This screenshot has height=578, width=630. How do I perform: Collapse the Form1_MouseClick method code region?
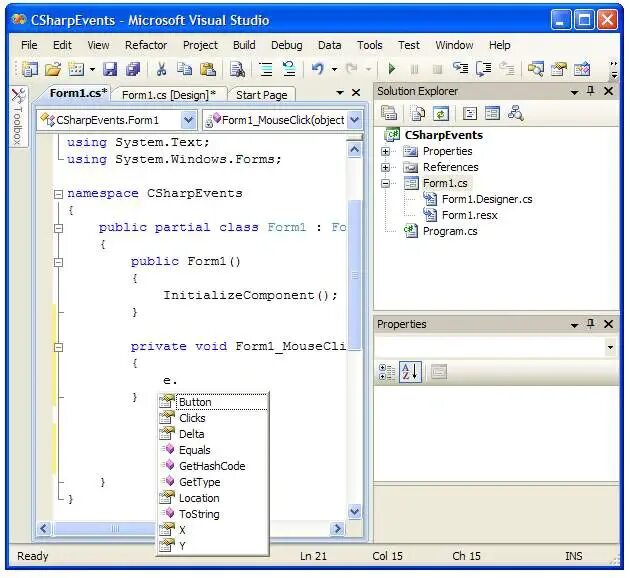point(58,347)
